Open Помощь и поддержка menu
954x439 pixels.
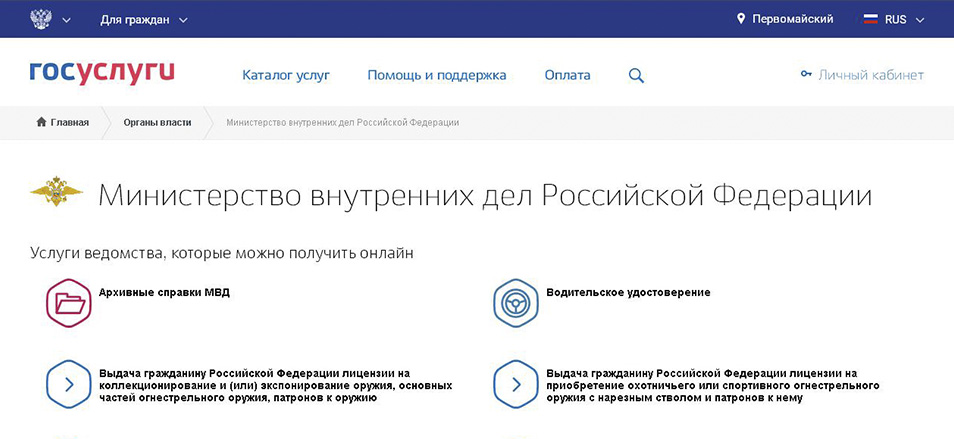[x=437, y=75]
